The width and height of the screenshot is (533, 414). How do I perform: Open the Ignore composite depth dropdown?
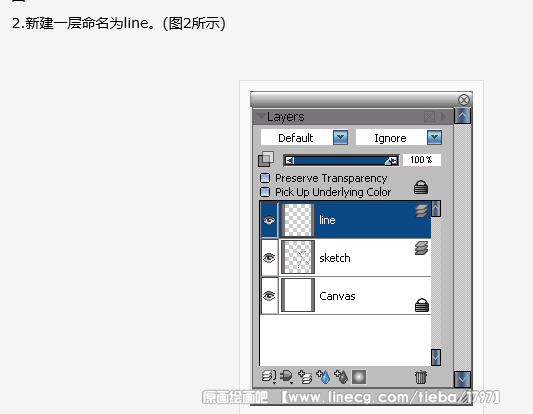tap(434, 138)
